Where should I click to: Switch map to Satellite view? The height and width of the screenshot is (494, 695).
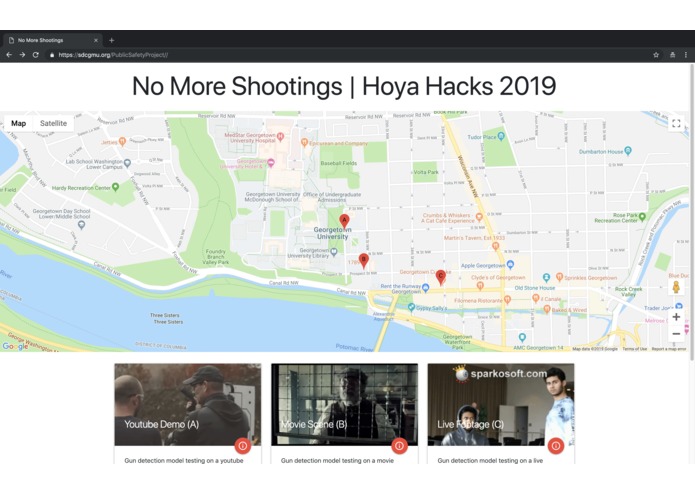[x=53, y=123]
